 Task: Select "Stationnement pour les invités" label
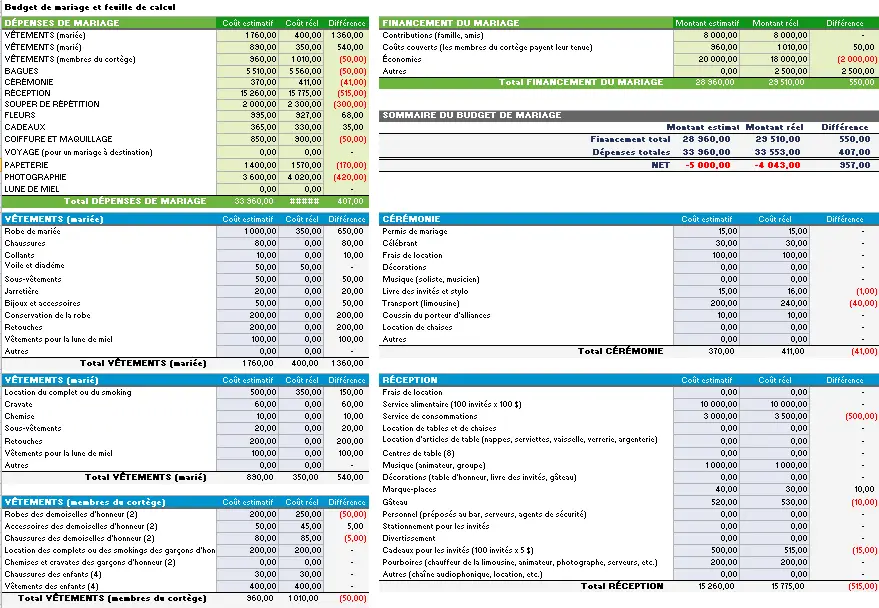436,527
